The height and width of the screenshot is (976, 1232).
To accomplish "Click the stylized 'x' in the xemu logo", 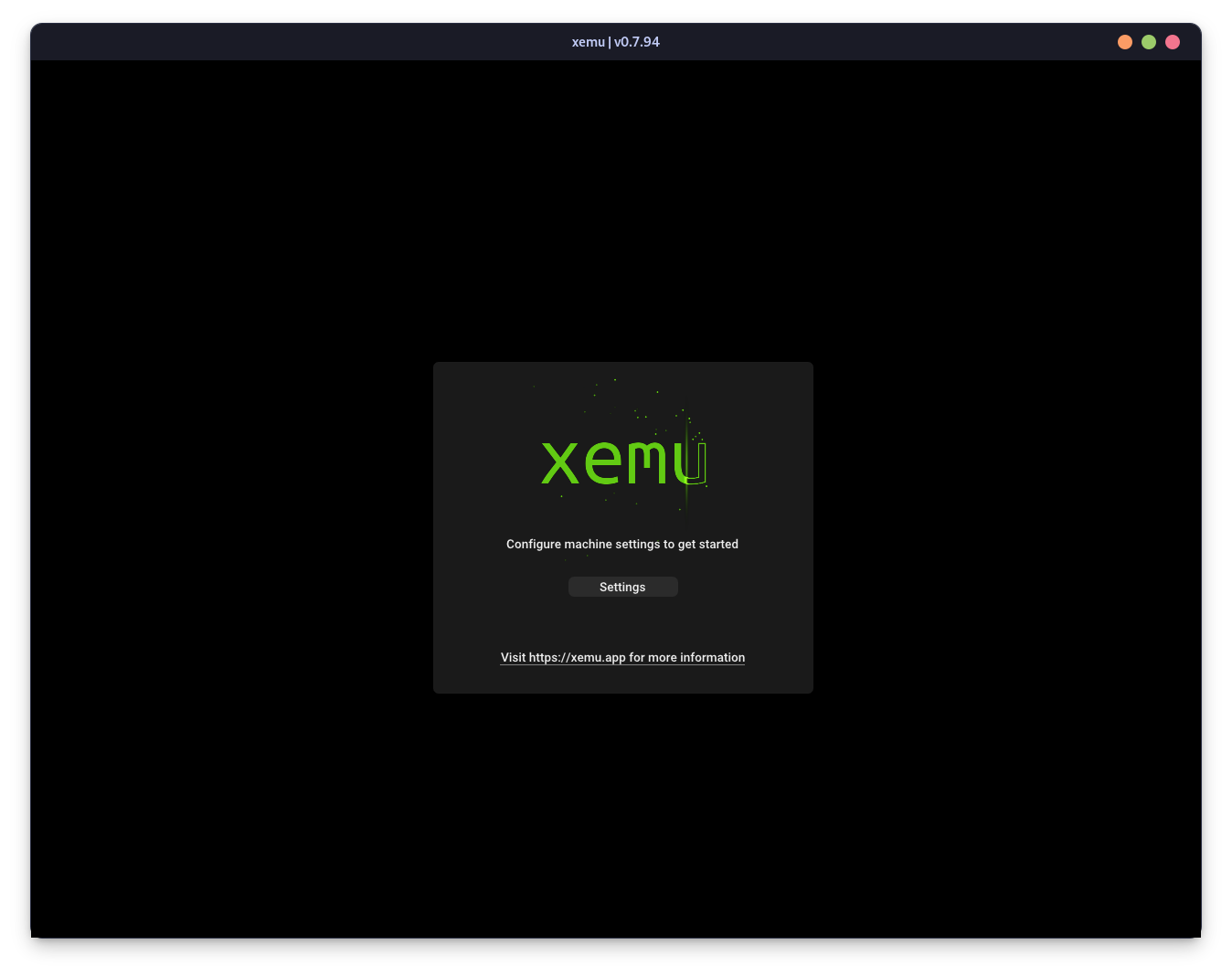I will (559, 463).
